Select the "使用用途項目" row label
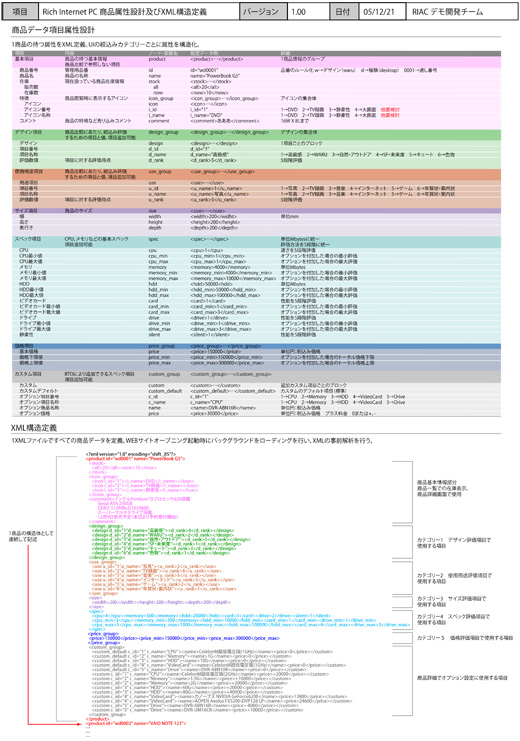Screen dimensions: 520x741 [29, 171]
